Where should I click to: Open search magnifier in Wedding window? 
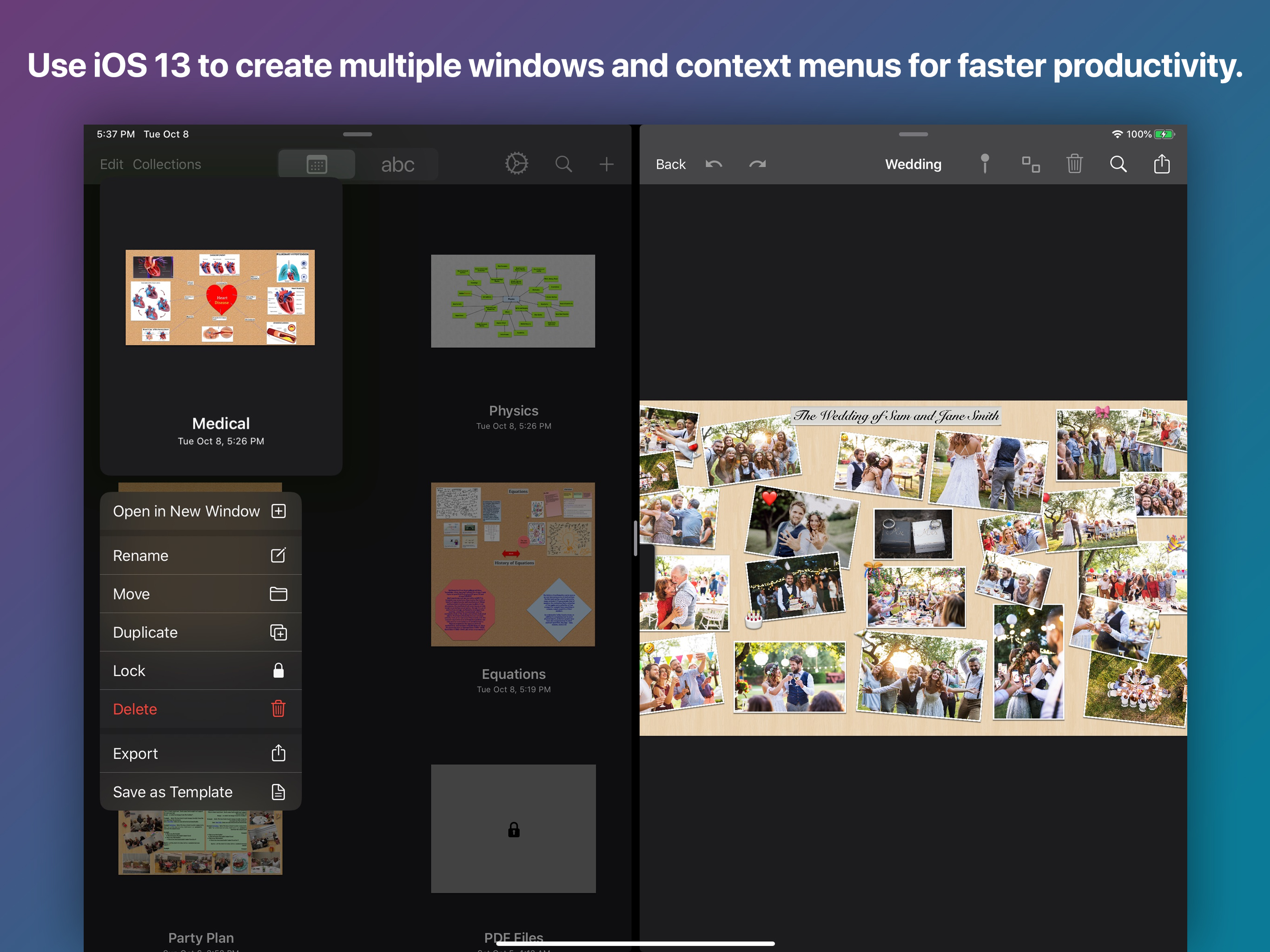(x=1118, y=164)
